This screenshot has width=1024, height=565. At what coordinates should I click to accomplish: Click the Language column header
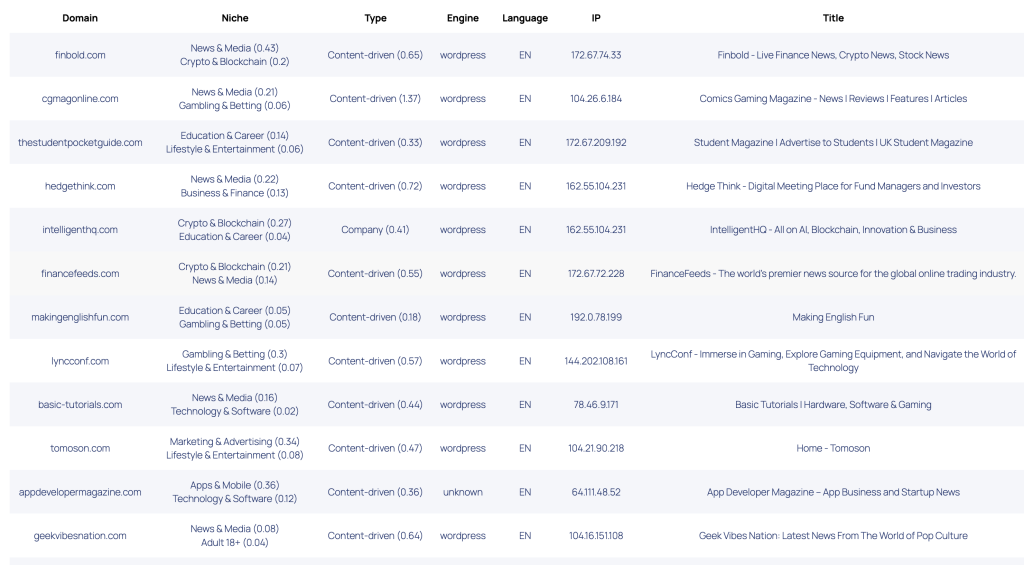pos(525,18)
